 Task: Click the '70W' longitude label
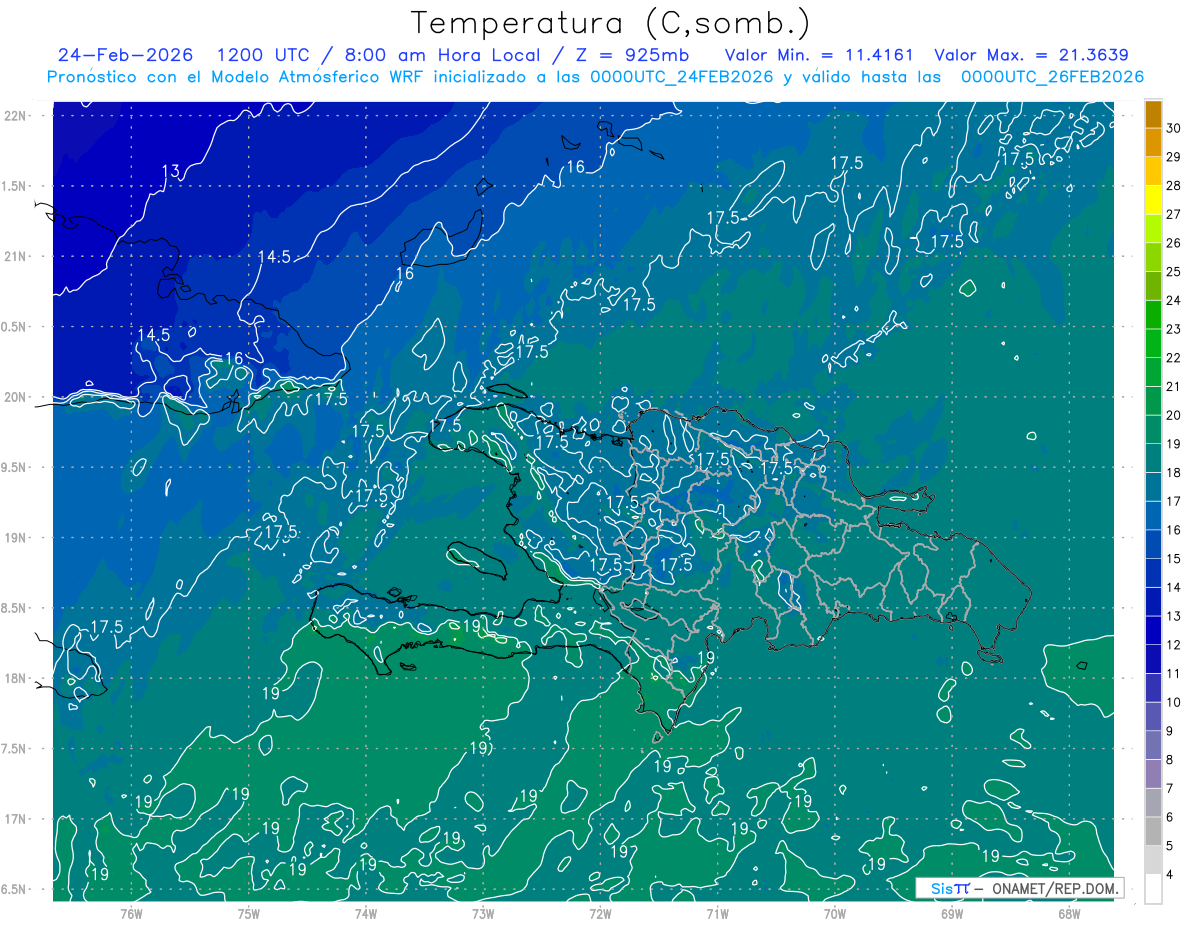[834, 913]
